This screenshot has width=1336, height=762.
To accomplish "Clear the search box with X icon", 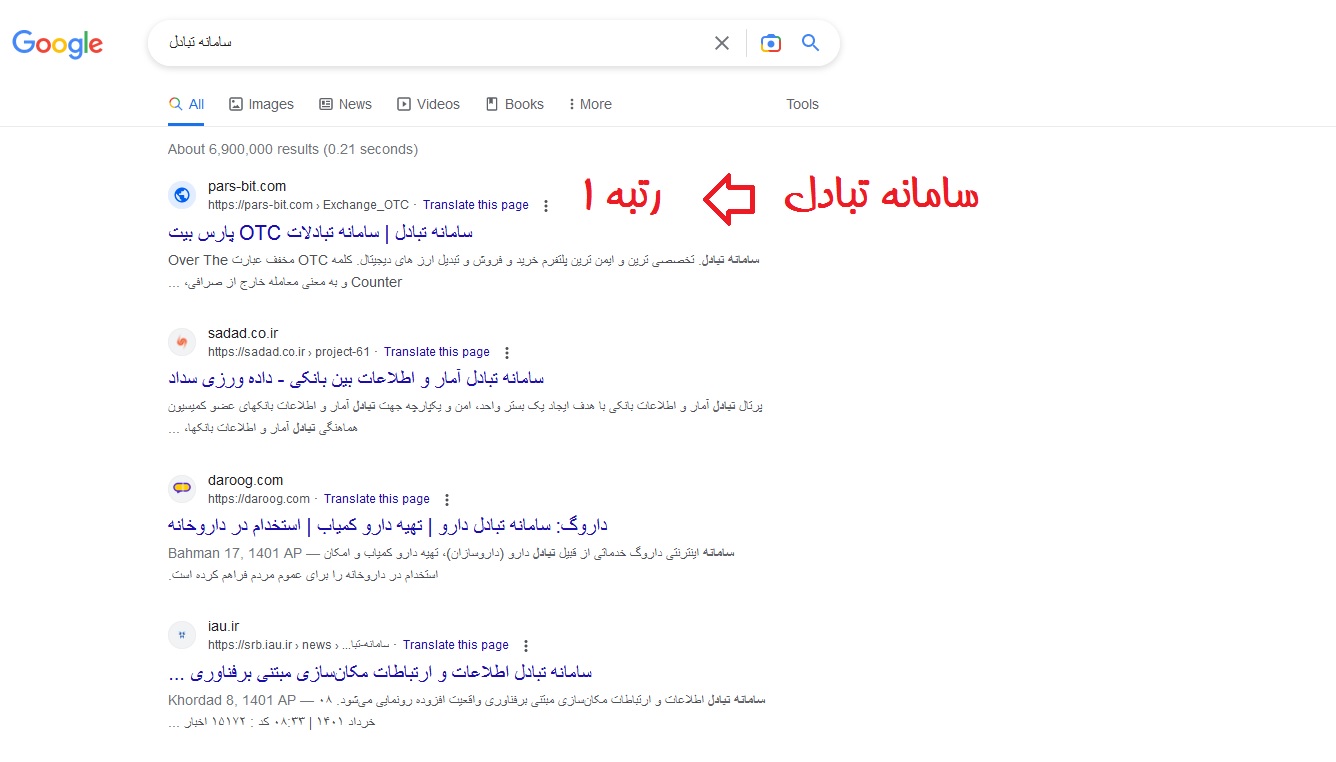I will tap(721, 43).
